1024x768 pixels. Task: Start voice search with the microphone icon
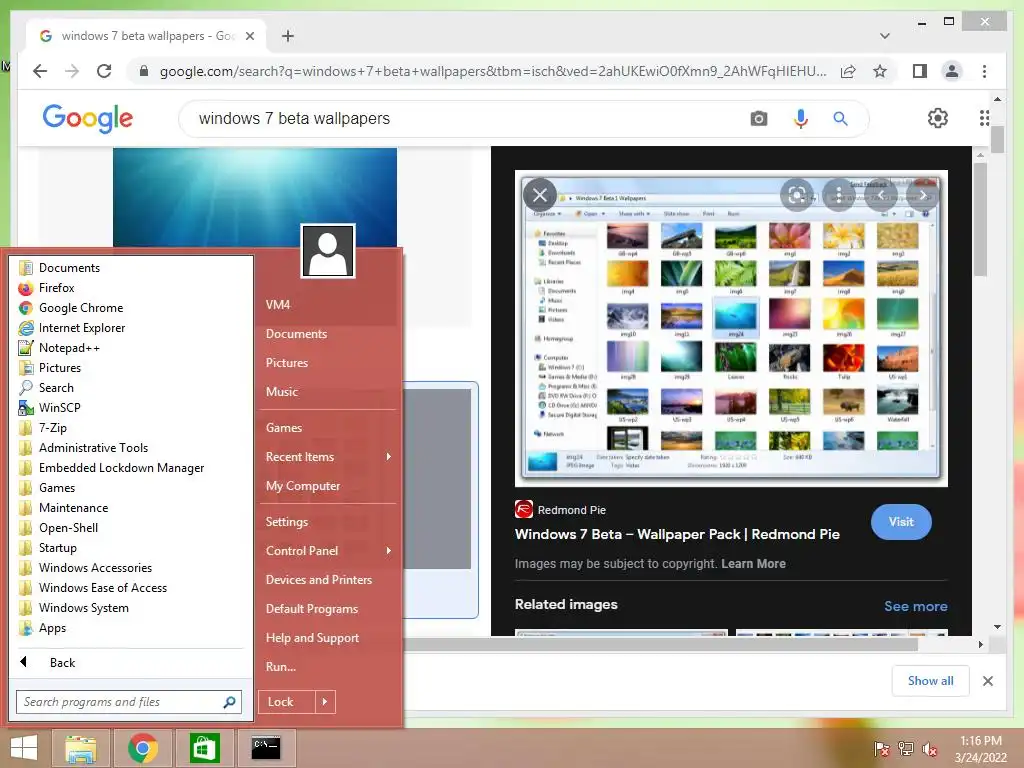801,119
